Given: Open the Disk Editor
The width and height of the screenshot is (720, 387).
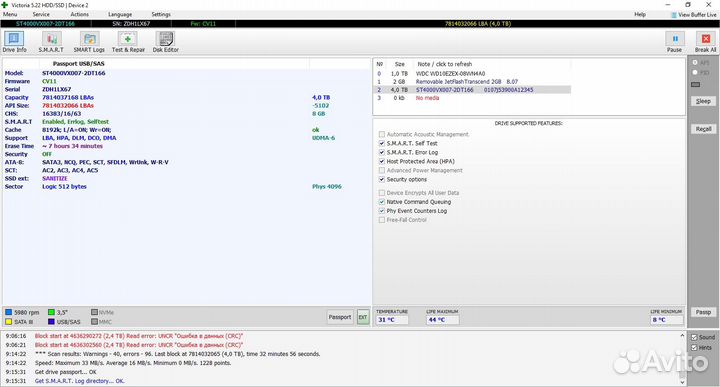Looking at the screenshot, I should tap(165, 42).
